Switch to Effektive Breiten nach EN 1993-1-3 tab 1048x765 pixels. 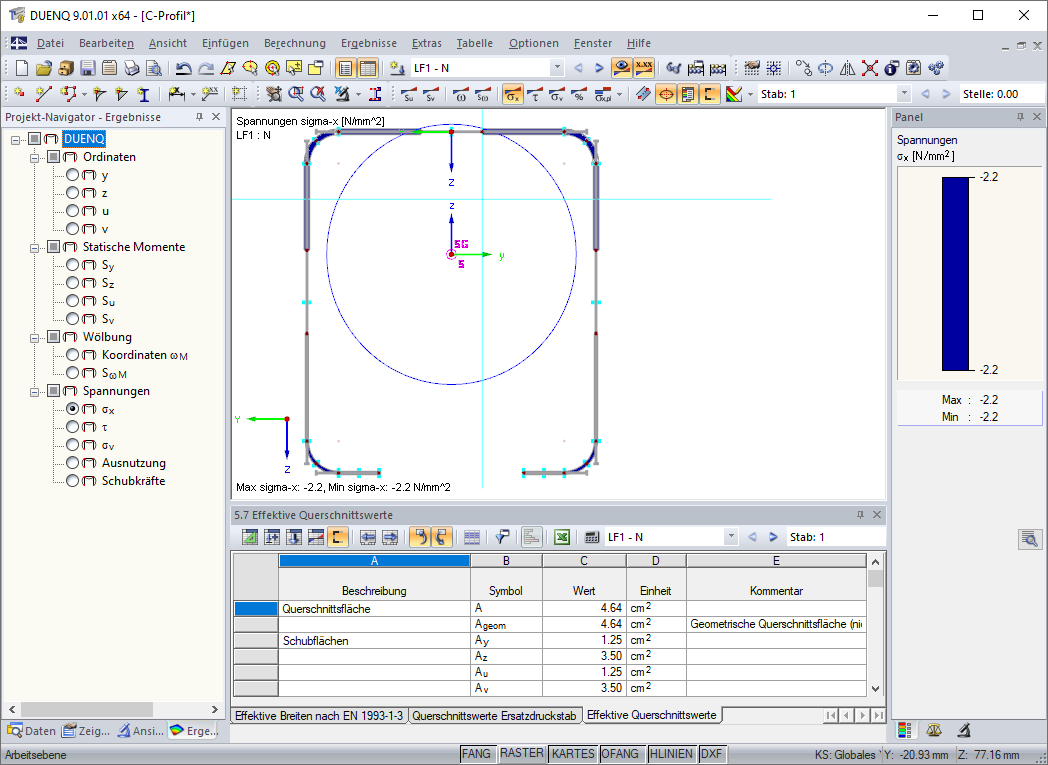tap(319, 716)
